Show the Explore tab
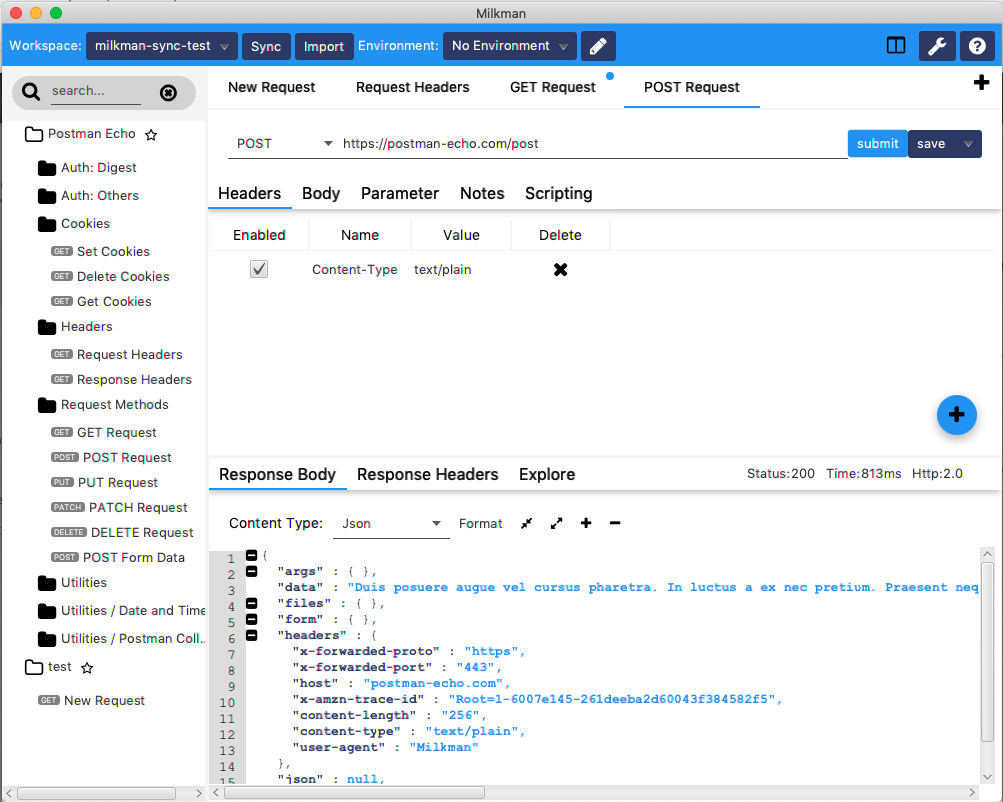Viewport: 1003px width, 802px height. [547, 475]
